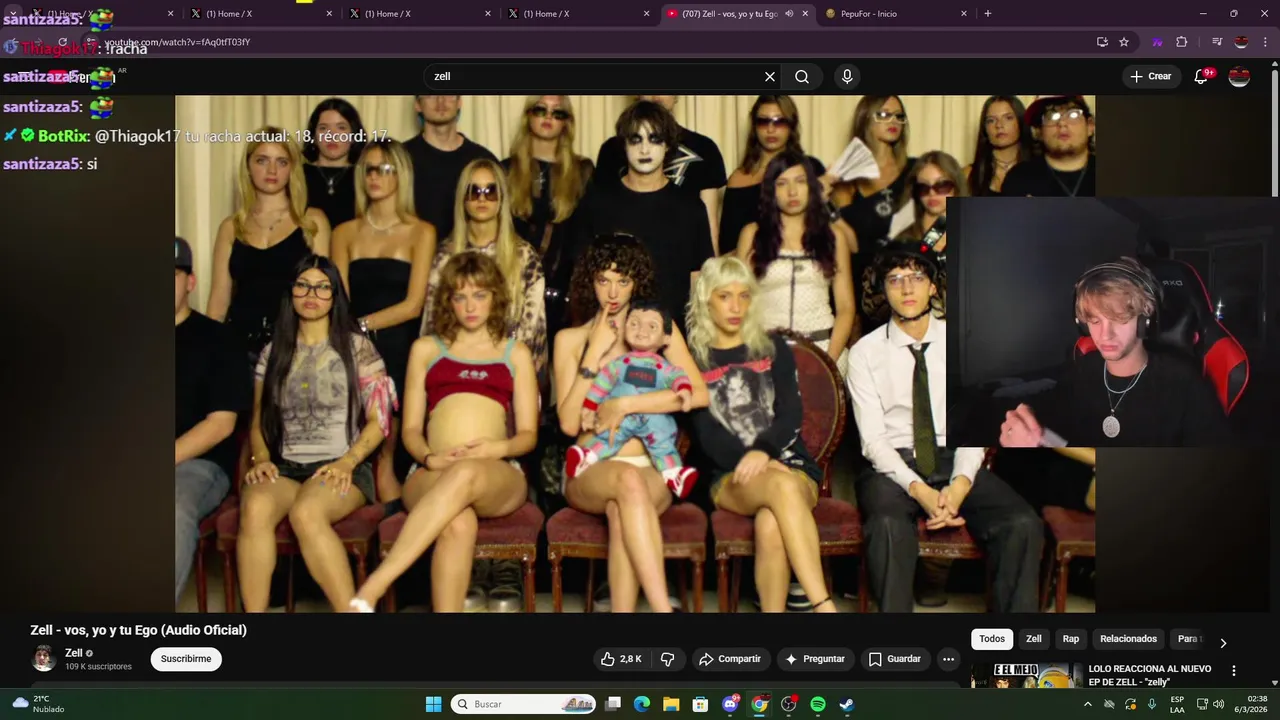Open YouTube notifications bell
This screenshot has width=1280, height=720.
pyautogui.click(x=1201, y=77)
